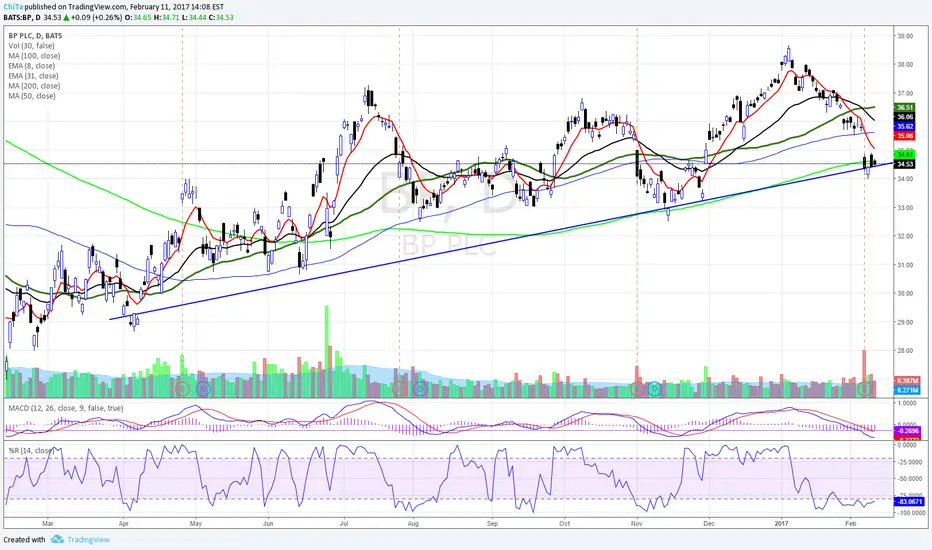Image resolution: width=932 pixels, height=550 pixels.
Task: Click the blue dividend marker near May
Action: coord(203,389)
